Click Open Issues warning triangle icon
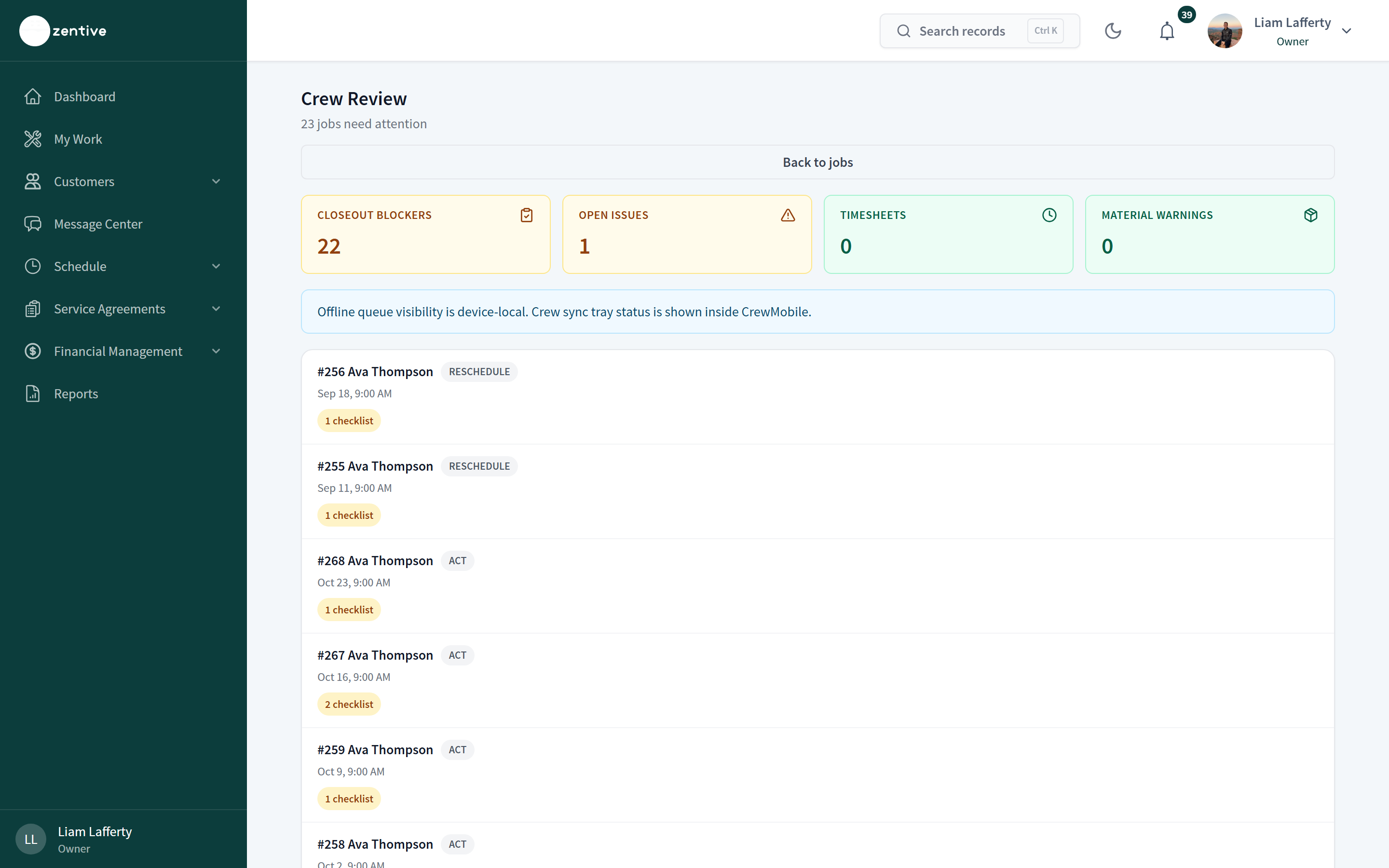The width and height of the screenshot is (1389, 868). [788, 215]
